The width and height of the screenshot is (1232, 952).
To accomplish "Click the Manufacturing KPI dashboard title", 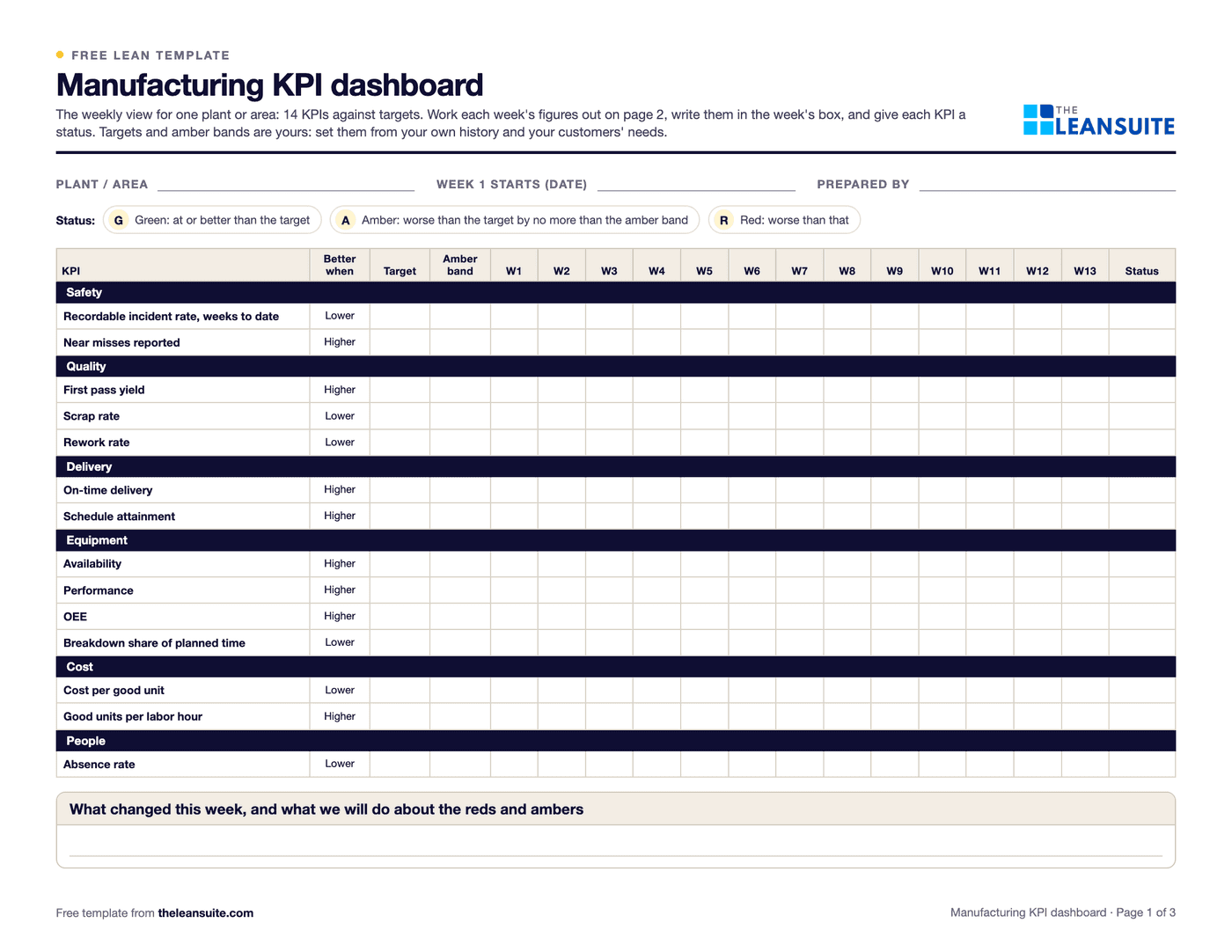I will click(269, 85).
